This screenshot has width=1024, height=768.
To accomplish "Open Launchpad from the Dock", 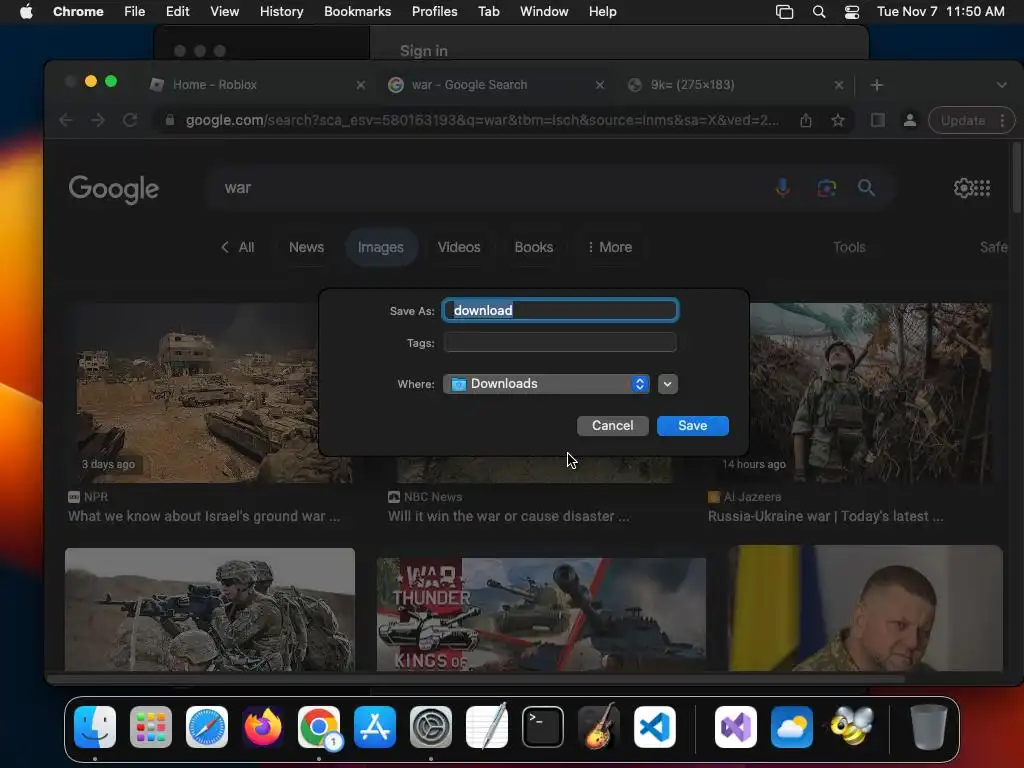I will click(x=151, y=727).
